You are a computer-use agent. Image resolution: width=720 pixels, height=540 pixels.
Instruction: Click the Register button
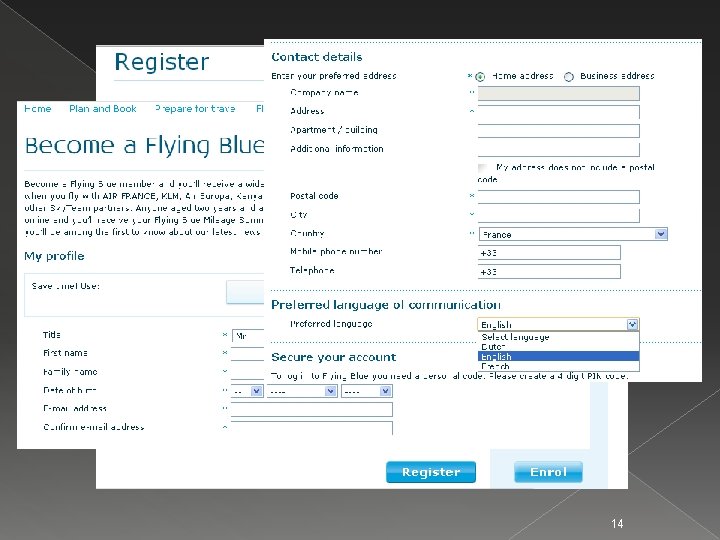[x=431, y=472]
